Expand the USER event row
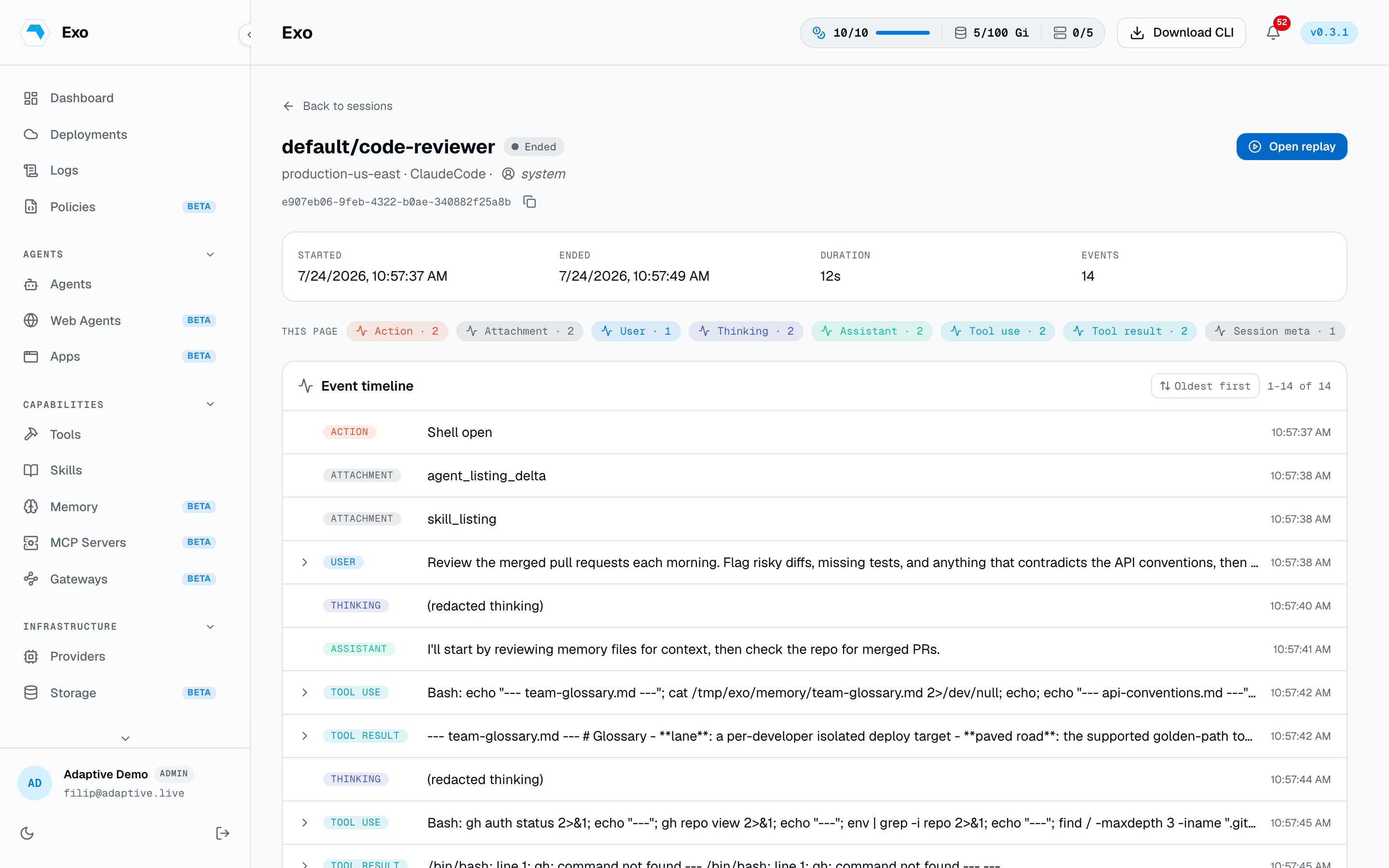Screen dimensions: 1389x868 coord(305,562)
